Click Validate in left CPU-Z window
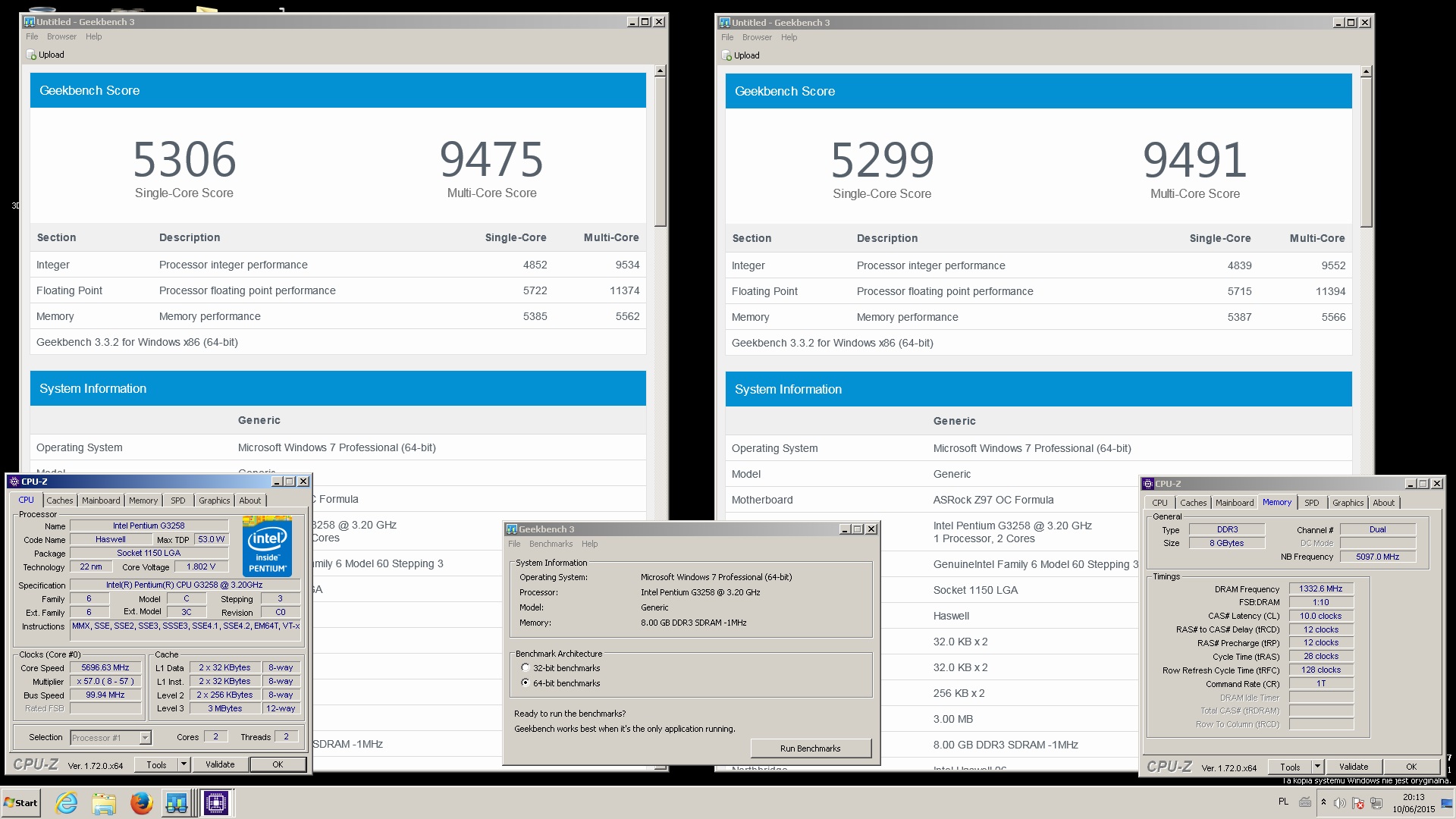 click(220, 764)
